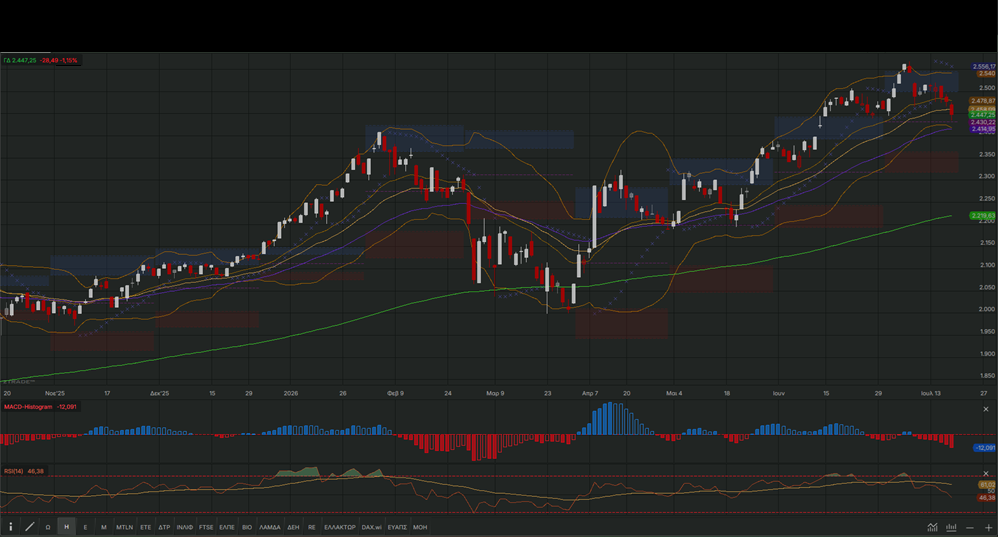Switch to the M timeframe button

(x=104, y=527)
